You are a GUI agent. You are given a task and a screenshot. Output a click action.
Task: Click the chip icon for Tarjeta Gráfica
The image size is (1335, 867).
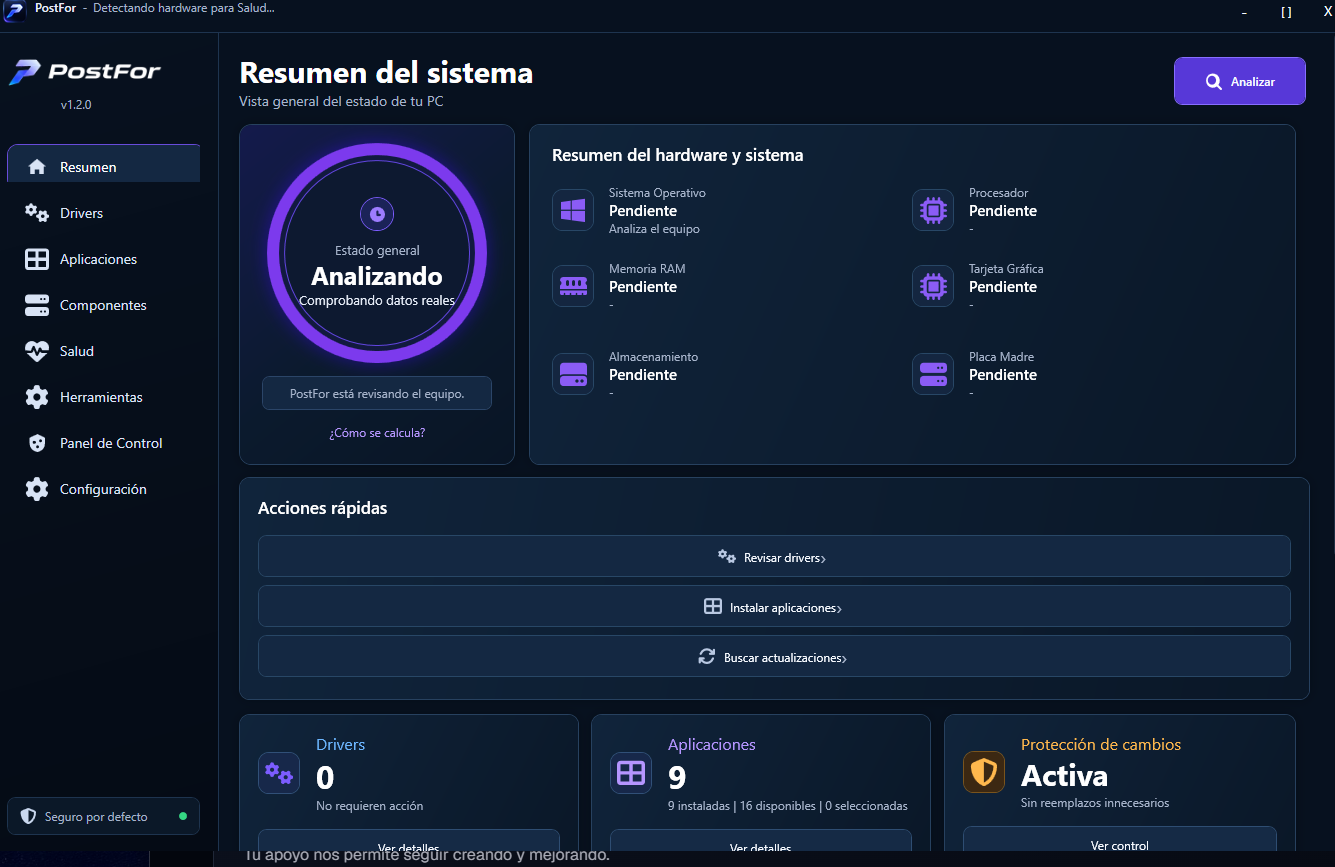933,286
